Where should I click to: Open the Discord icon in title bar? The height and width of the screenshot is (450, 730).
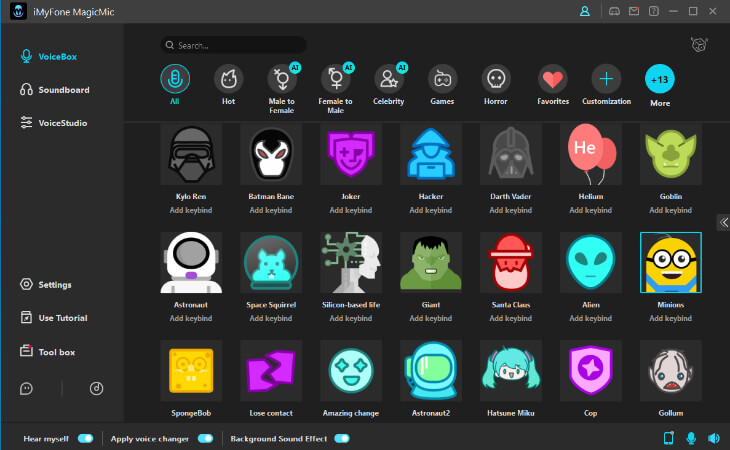[x=614, y=11]
